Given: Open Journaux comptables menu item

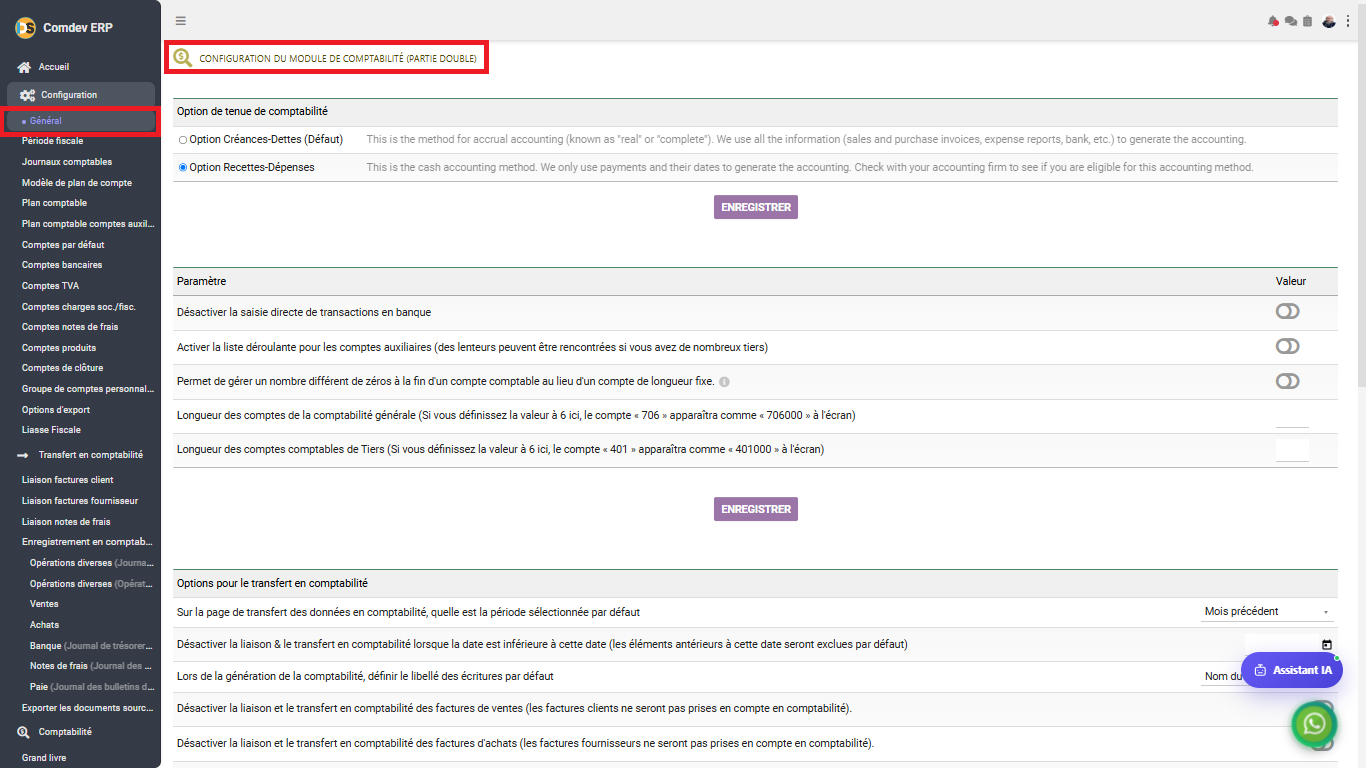Looking at the screenshot, I should click(67, 162).
